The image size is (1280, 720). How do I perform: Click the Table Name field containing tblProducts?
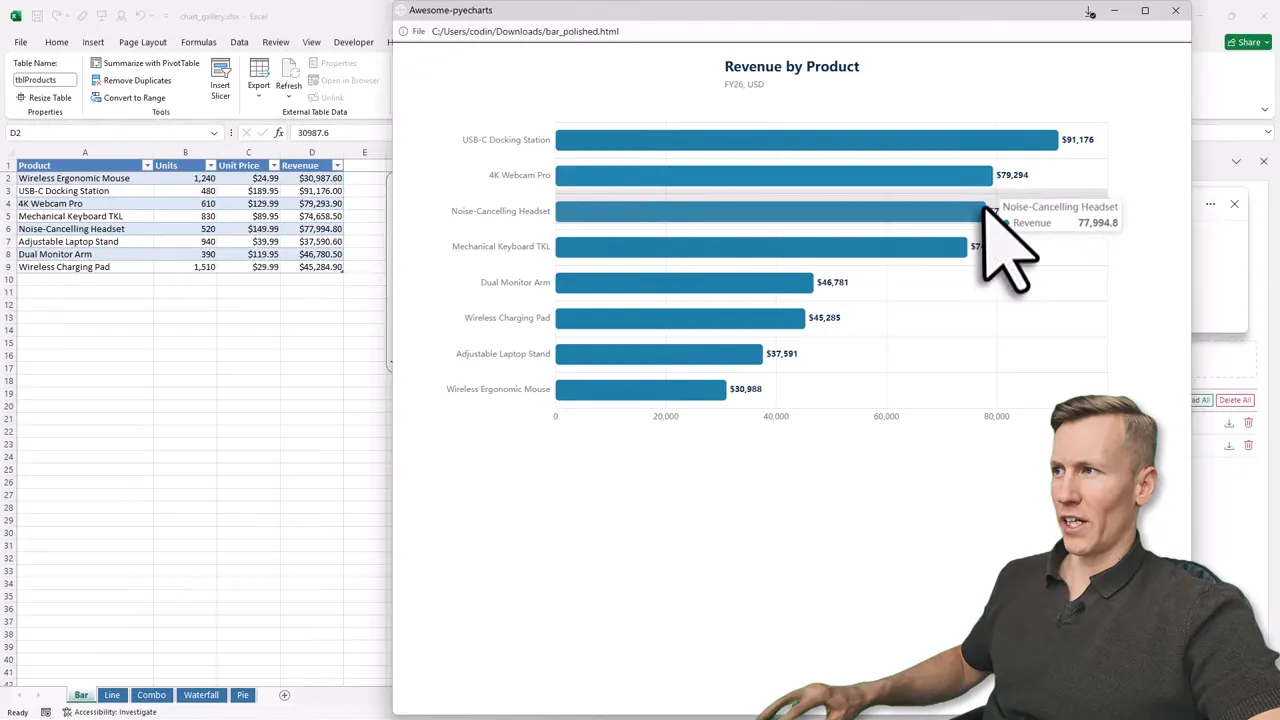[45, 80]
